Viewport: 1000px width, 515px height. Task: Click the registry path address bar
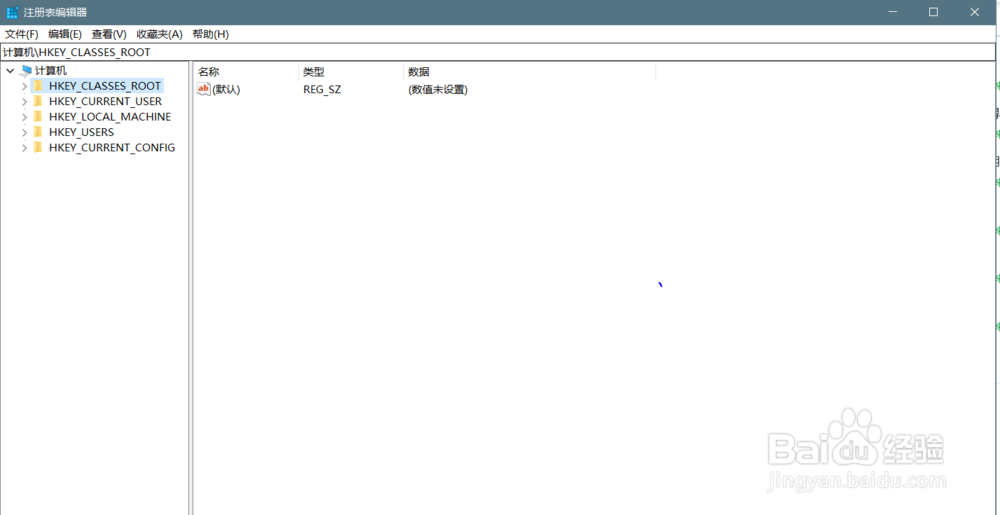coord(499,52)
